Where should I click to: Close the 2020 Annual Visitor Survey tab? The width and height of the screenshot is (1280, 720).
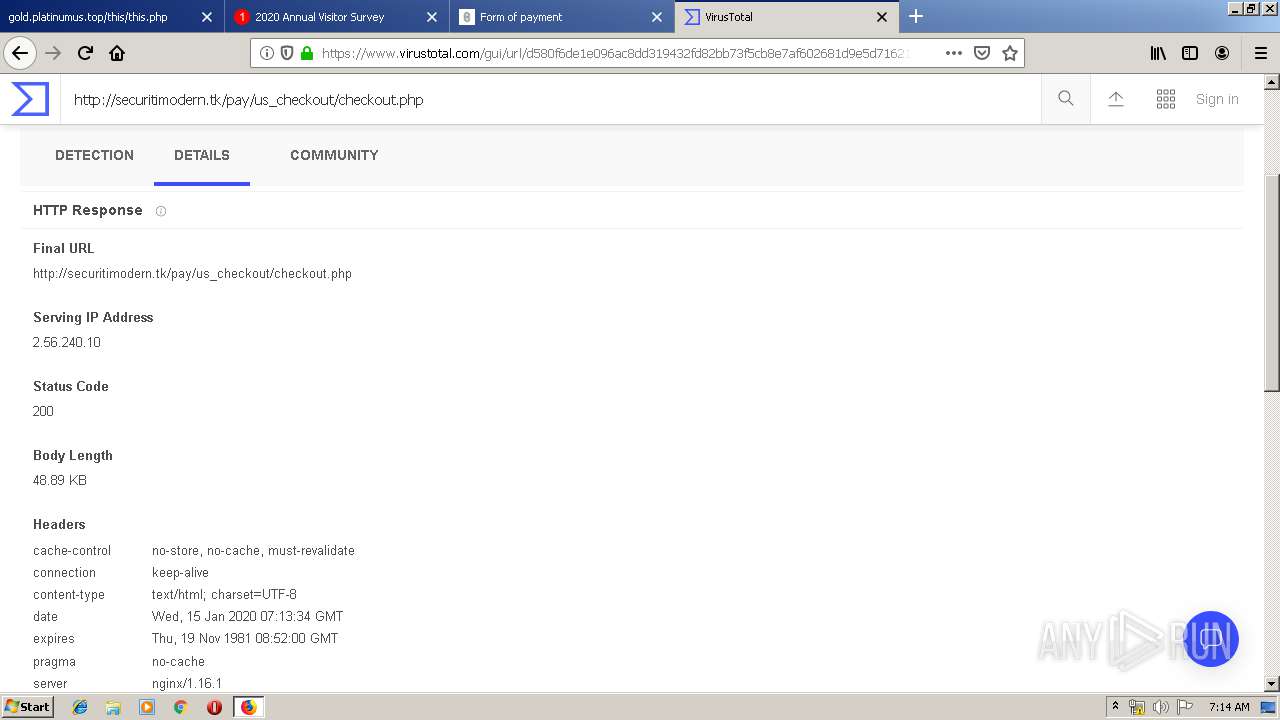click(x=432, y=17)
